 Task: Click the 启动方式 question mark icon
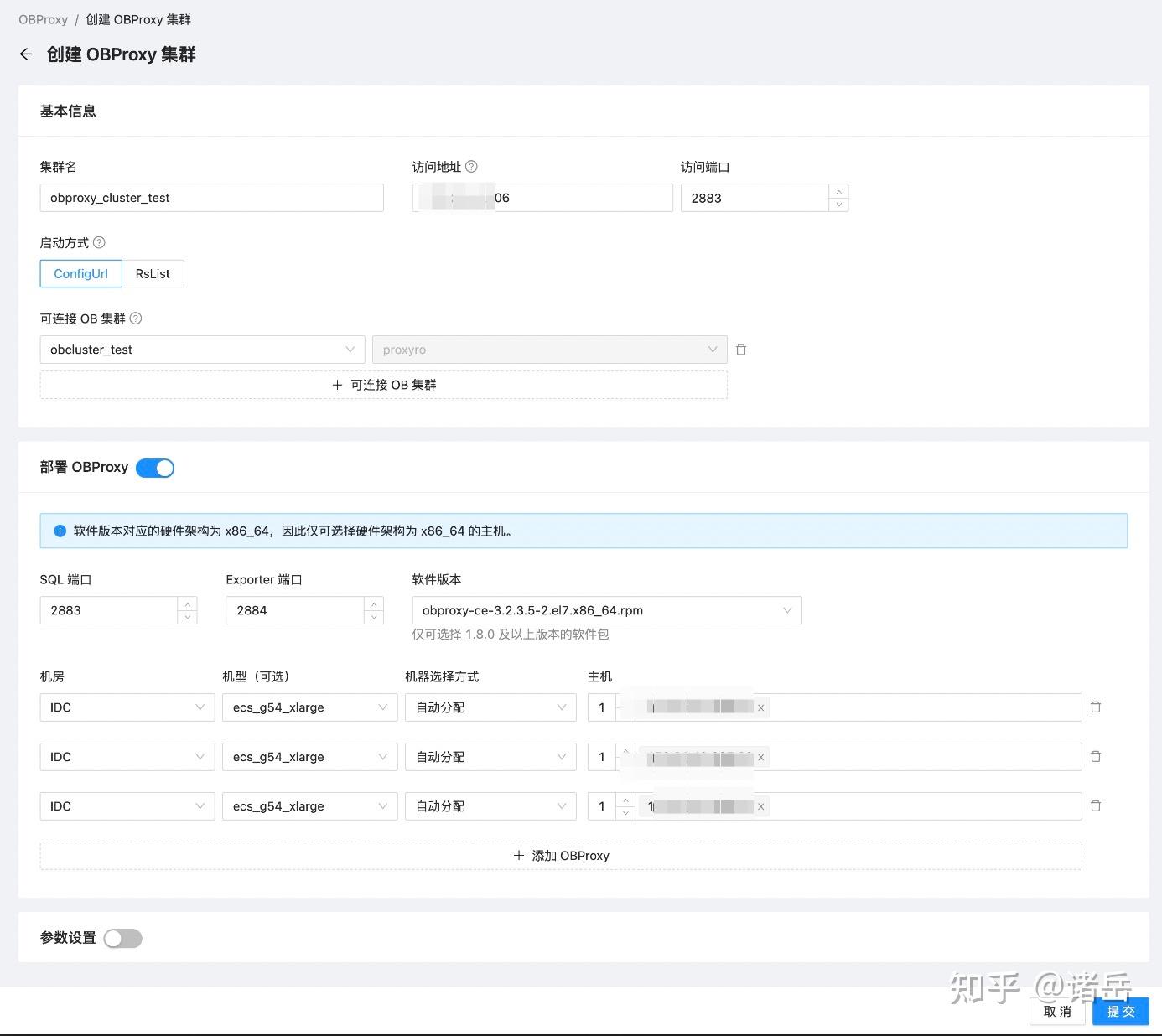98,242
